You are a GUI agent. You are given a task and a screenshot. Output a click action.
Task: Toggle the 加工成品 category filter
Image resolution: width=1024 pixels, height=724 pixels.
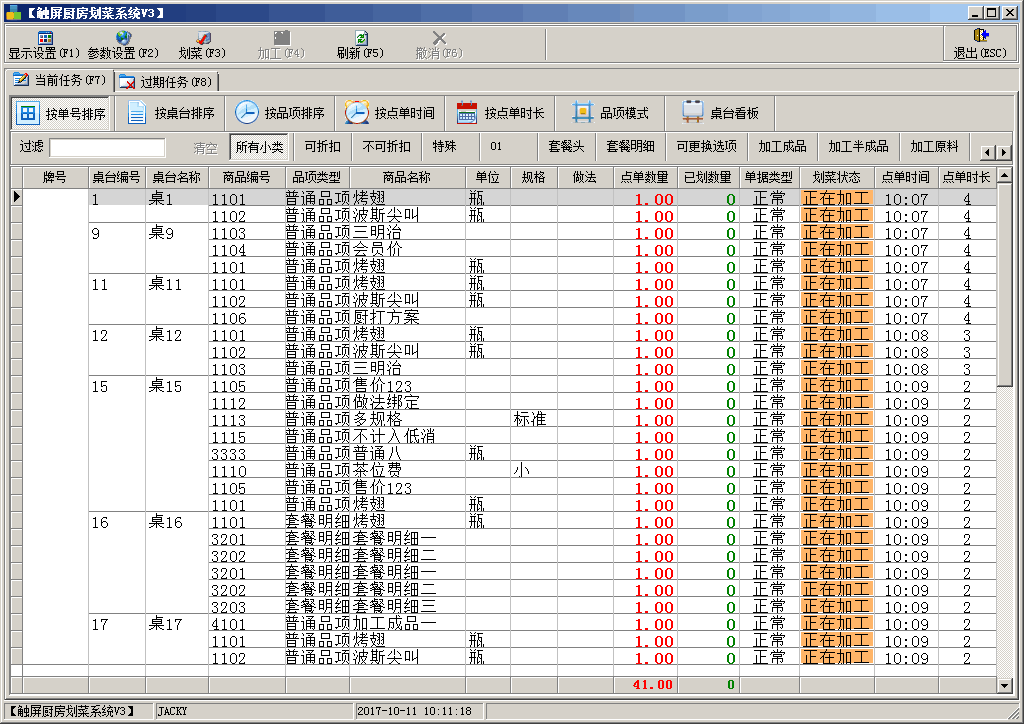[782, 147]
